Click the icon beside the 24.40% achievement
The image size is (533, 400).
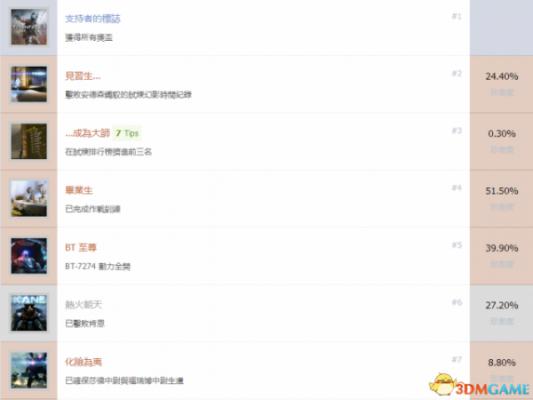(29, 84)
